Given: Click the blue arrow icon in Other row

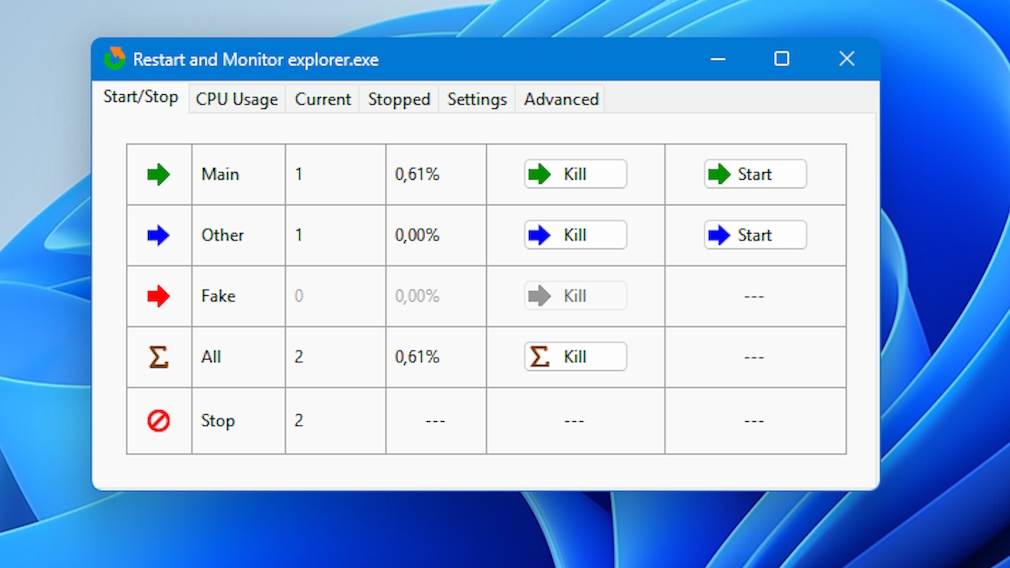Looking at the screenshot, I should (x=158, y=235).
